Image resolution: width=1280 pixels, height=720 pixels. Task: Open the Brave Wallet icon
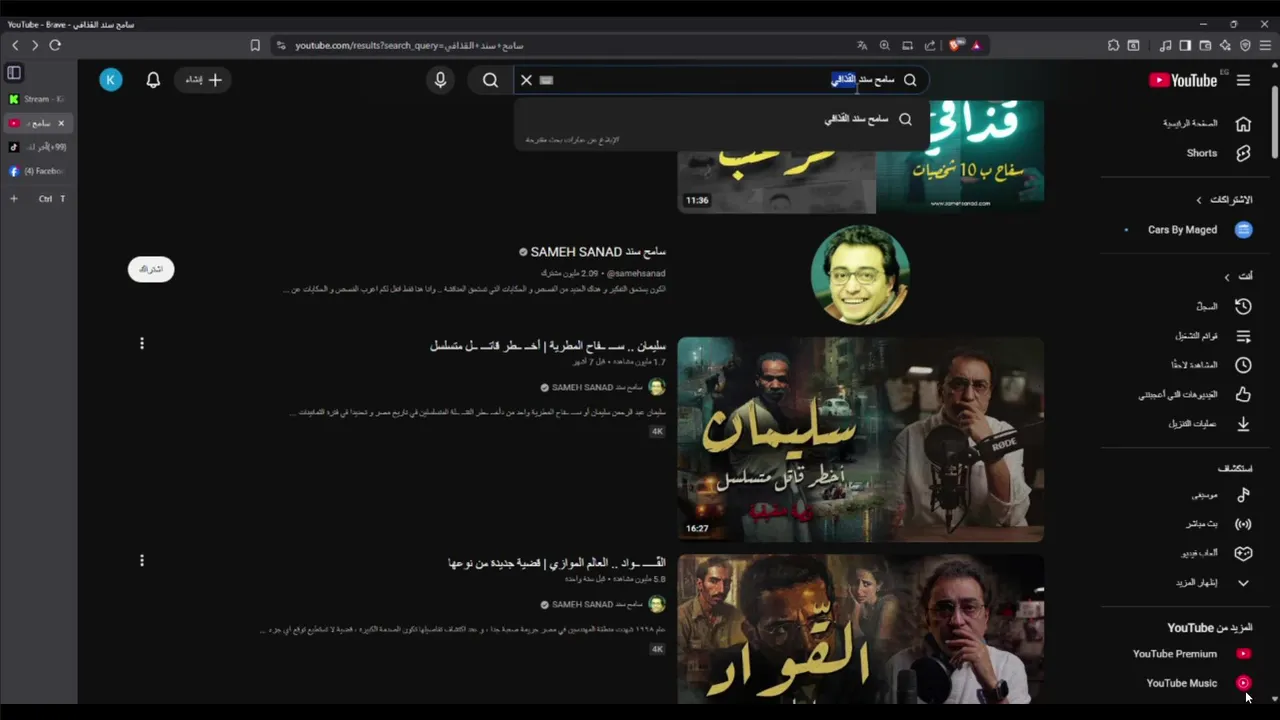tap(1205, 45)
